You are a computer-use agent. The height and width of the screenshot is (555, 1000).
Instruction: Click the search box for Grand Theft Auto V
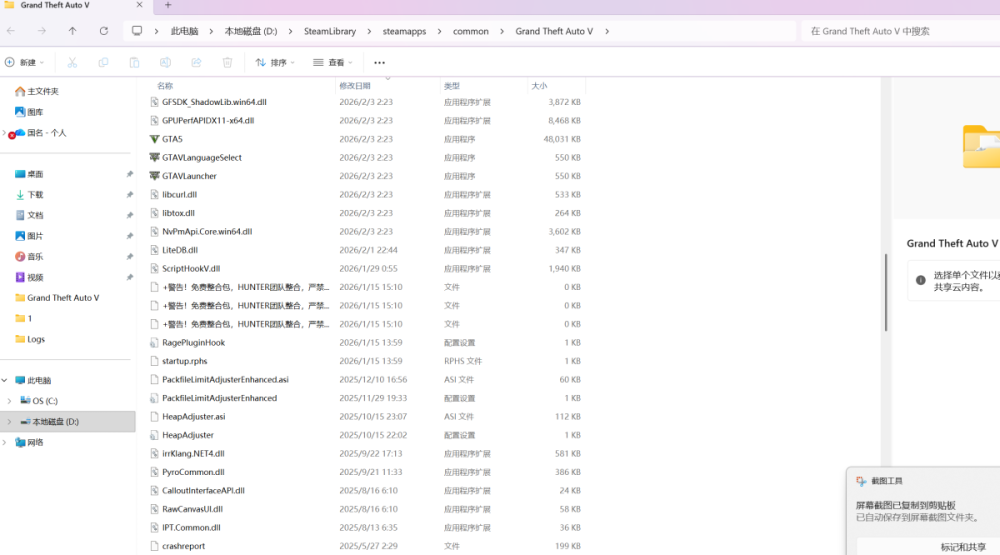click(900, 31)
